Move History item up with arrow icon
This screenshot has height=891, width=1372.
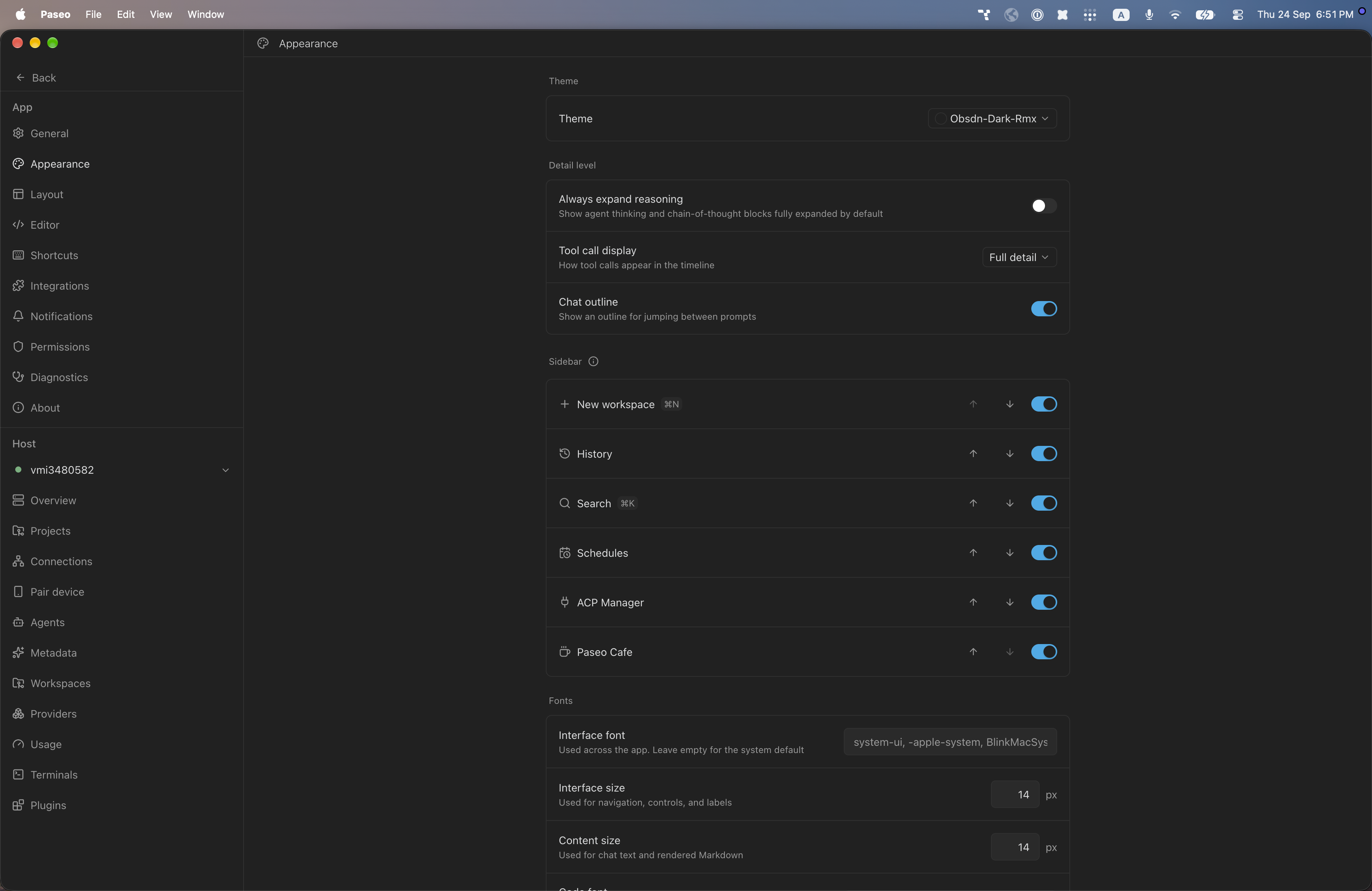pos(973,454)
